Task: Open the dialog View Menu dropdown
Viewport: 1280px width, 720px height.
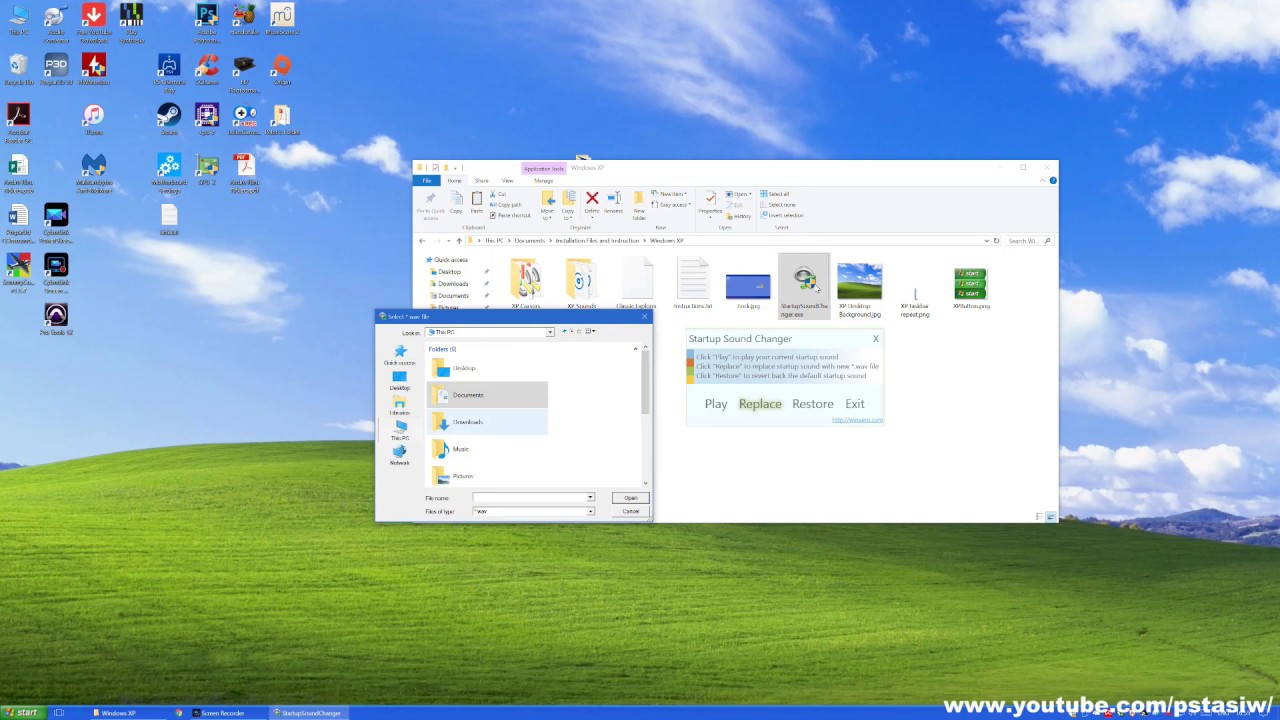Action: pyautogui.click(x=590, y=331)
